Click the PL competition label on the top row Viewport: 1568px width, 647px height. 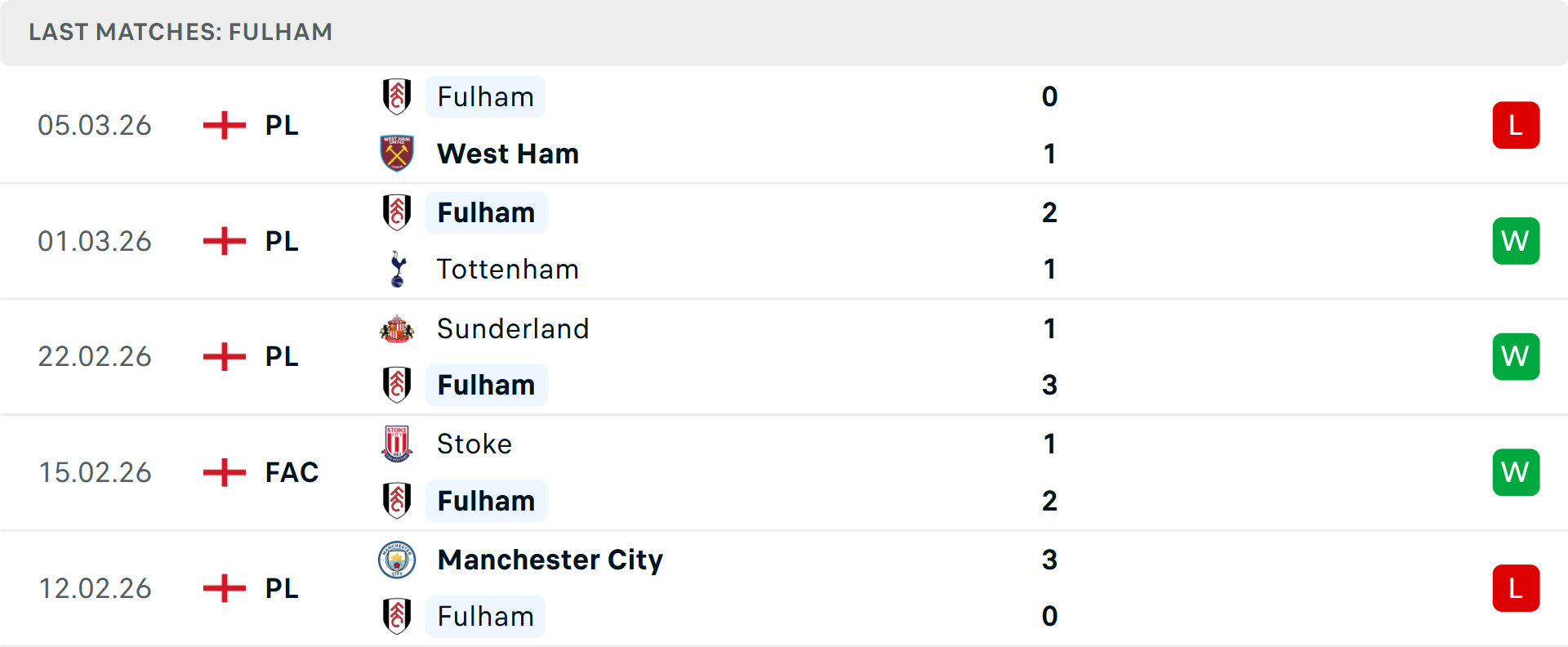[x=280, y=125]
